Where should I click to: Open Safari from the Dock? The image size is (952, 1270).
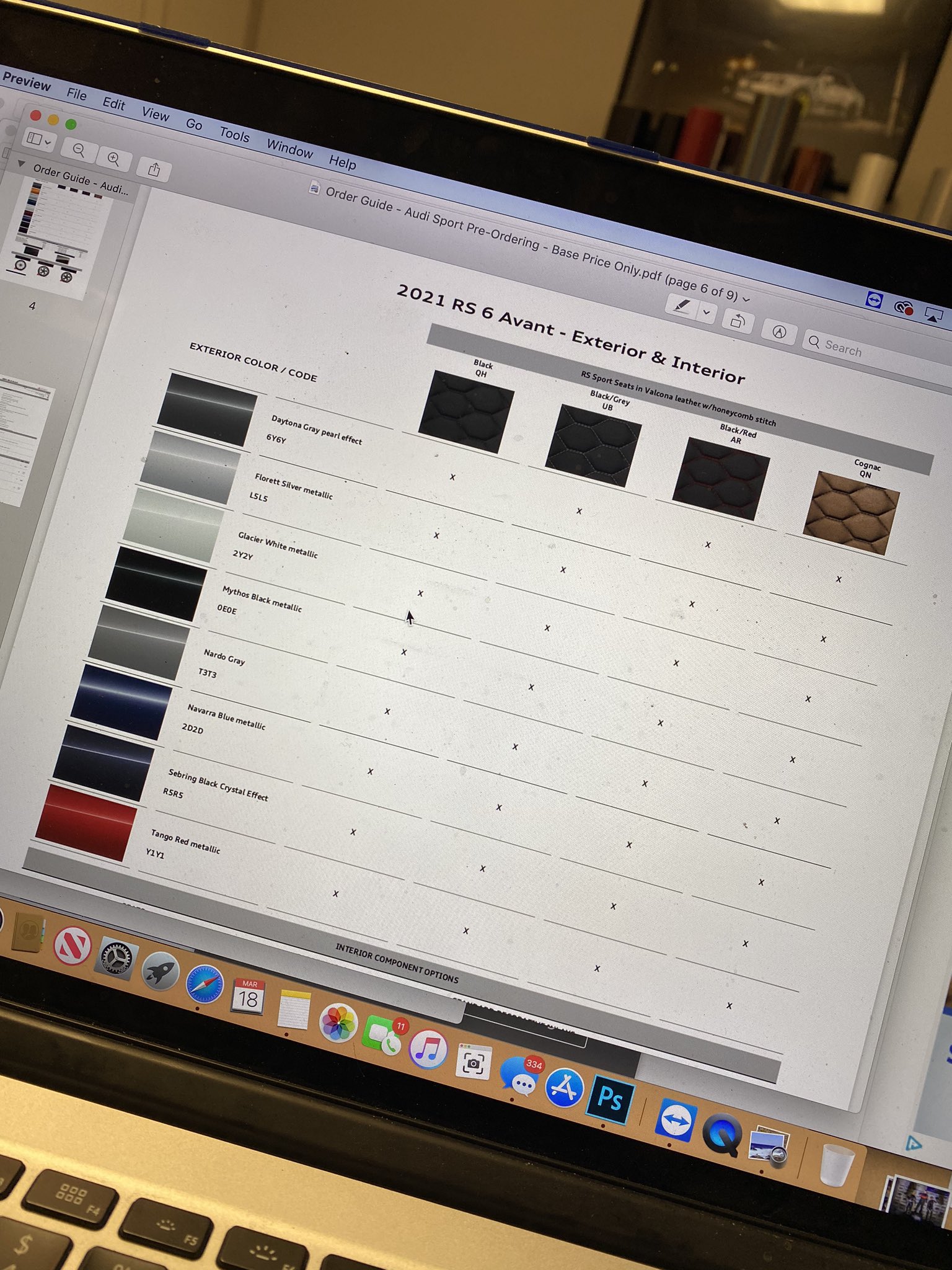pyautogui.click(x=205, y=984)
